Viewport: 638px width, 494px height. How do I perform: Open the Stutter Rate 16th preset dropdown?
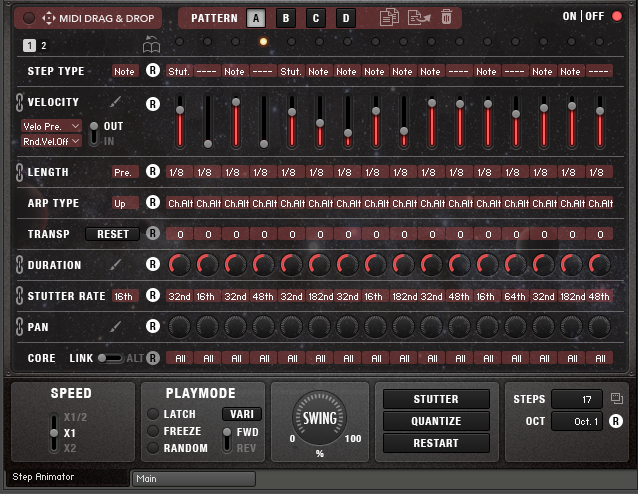[x=125, y=296]
